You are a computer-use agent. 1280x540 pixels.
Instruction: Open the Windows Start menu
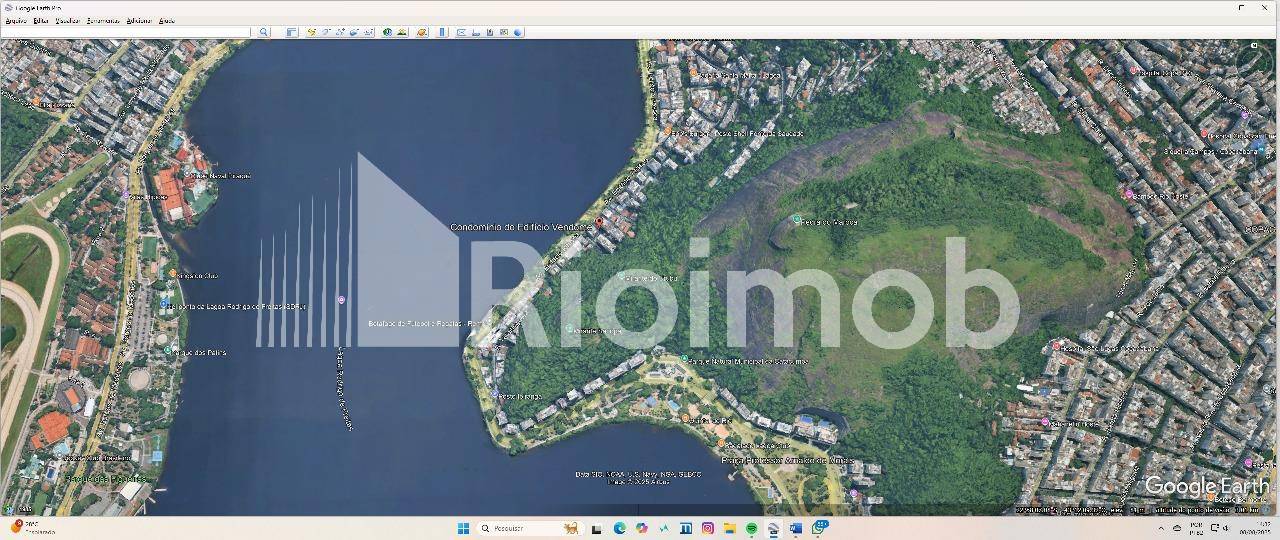[463, 528]
